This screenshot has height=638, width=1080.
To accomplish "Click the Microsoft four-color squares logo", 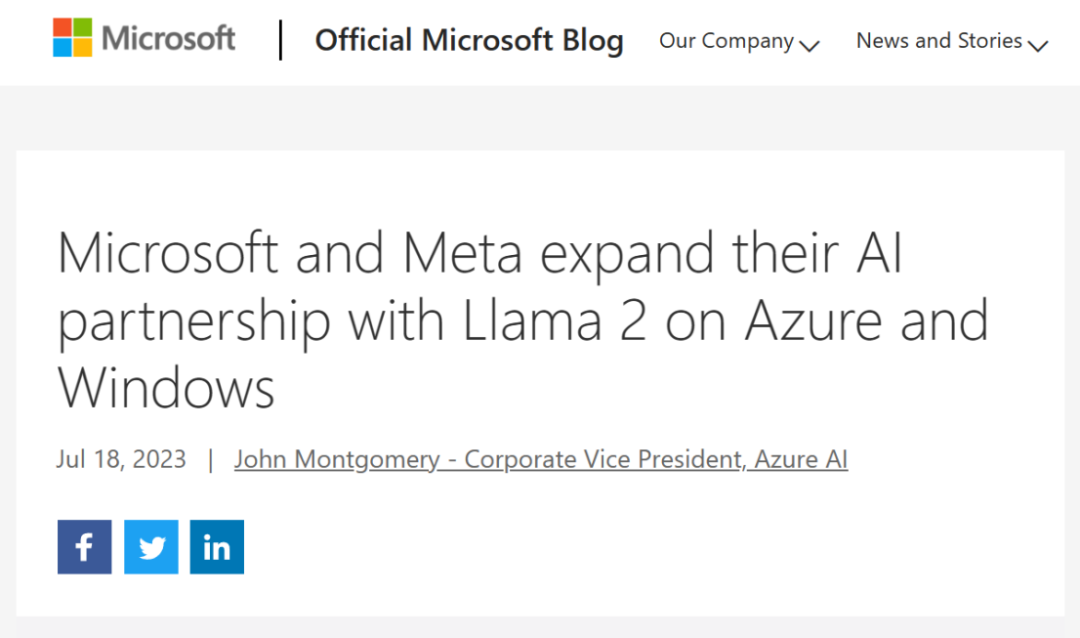I will 71,38.
